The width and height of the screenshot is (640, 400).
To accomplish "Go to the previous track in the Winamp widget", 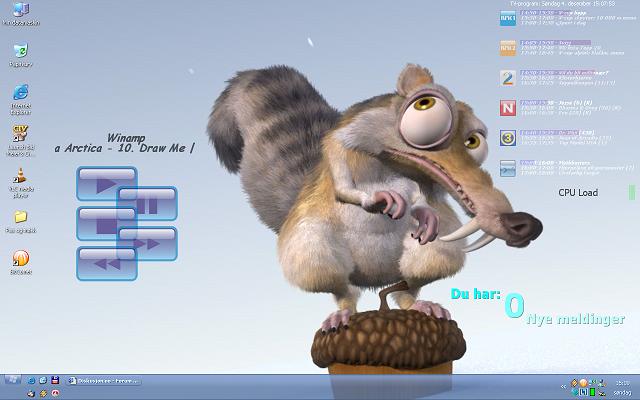I will click(107, 264).
